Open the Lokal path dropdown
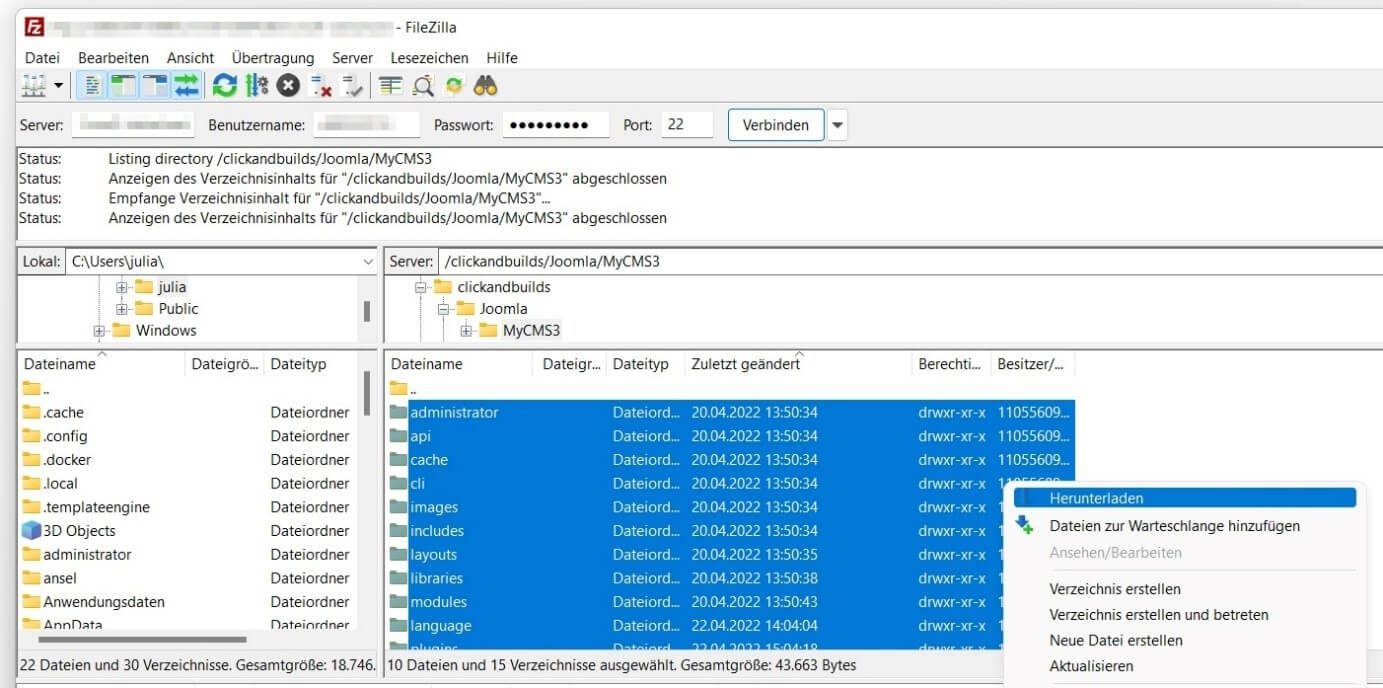The height and width of the screenshot is (688, 1383). point(367,262)
